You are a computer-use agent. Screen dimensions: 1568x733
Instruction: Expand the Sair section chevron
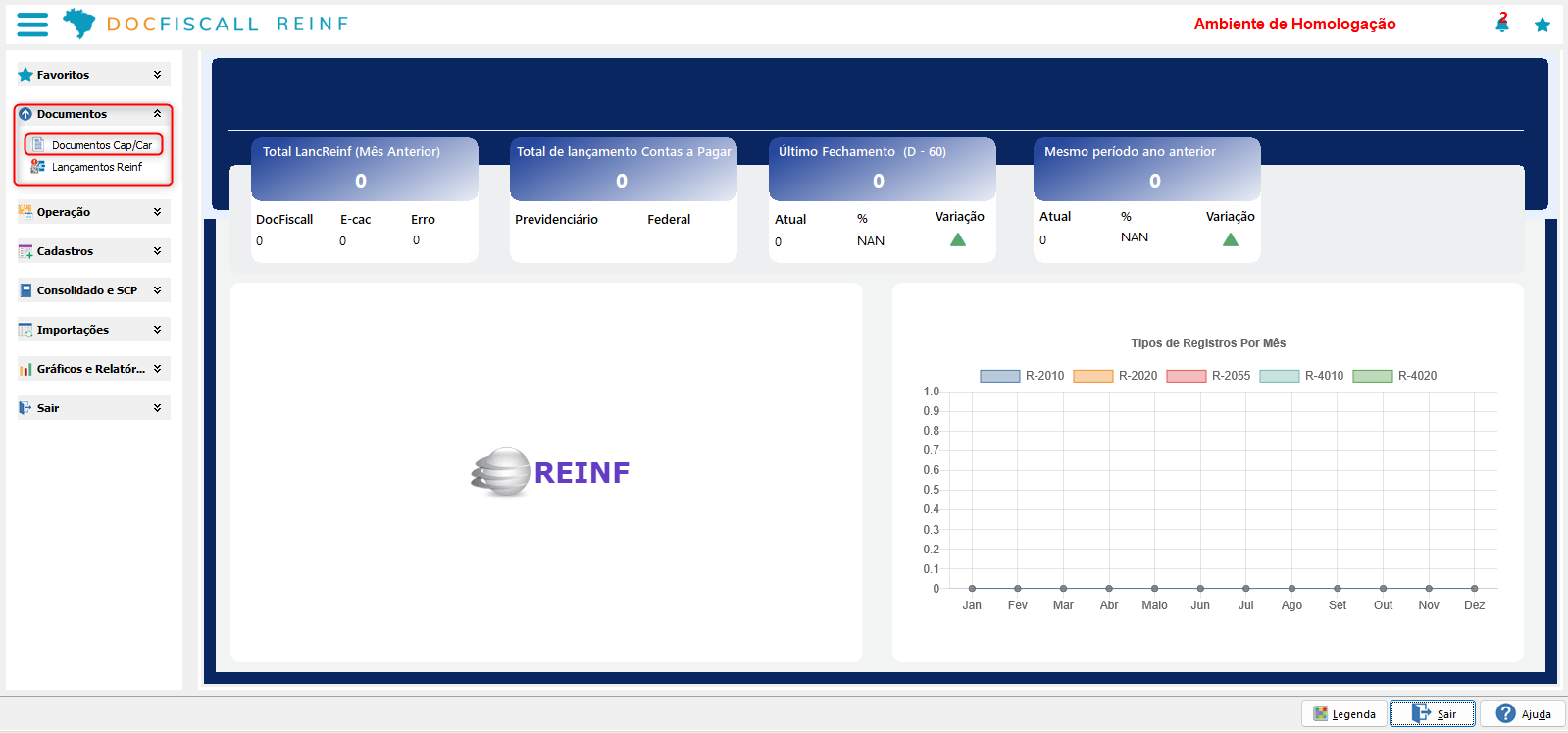(157, 408)
